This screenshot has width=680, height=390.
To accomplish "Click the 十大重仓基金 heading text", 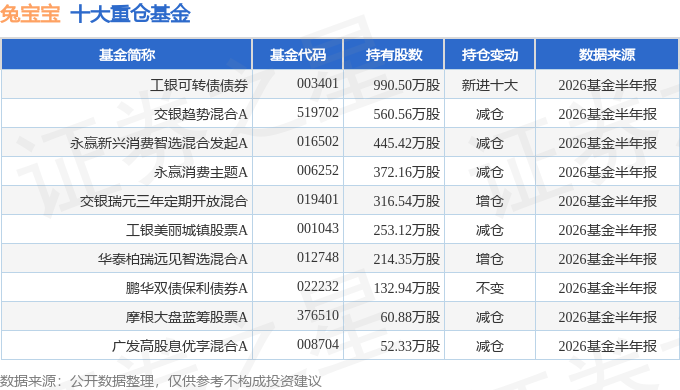I will pos(130,13).
